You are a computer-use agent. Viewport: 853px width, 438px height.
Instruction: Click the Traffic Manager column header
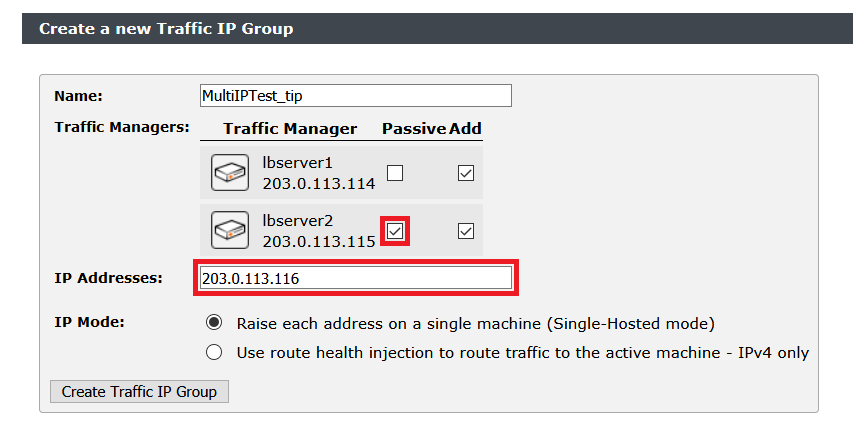coord(290,129)
